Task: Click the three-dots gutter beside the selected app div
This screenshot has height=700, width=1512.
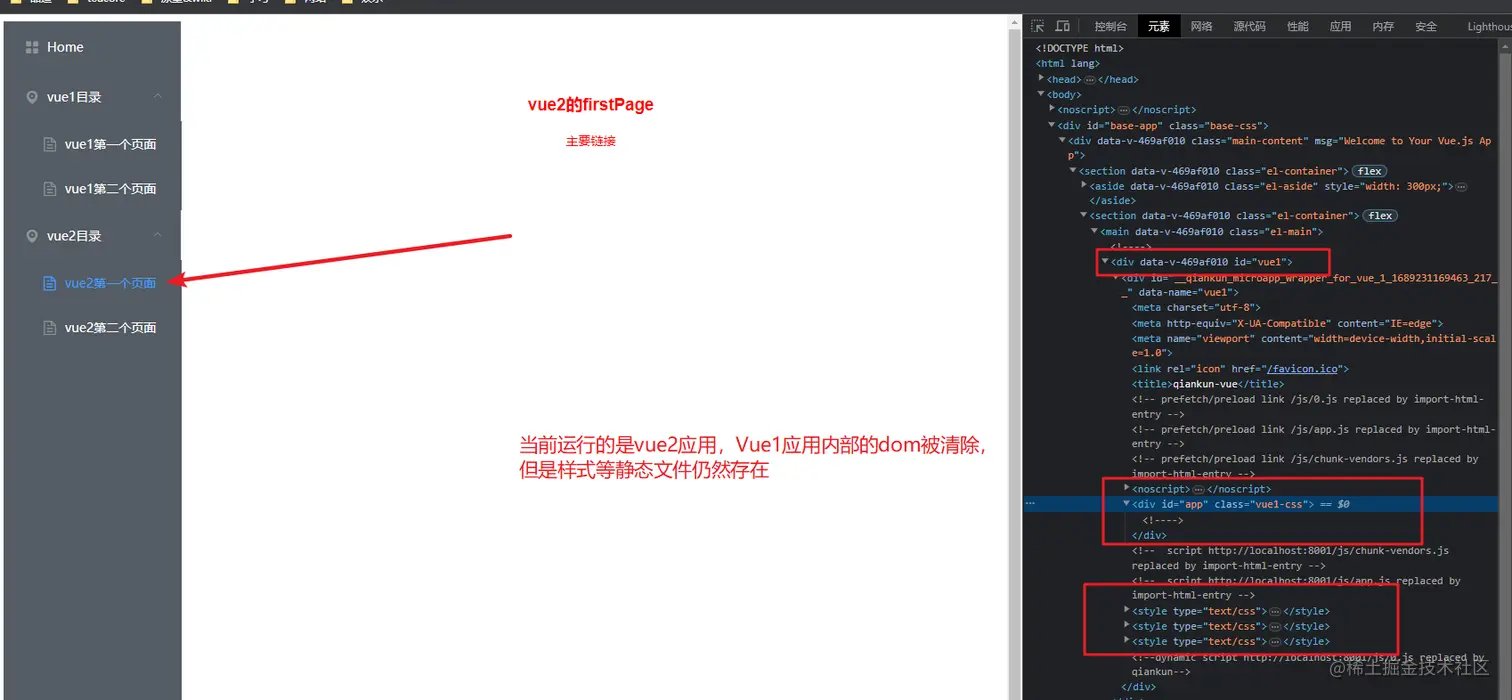Action: [x=1030, y=504]
